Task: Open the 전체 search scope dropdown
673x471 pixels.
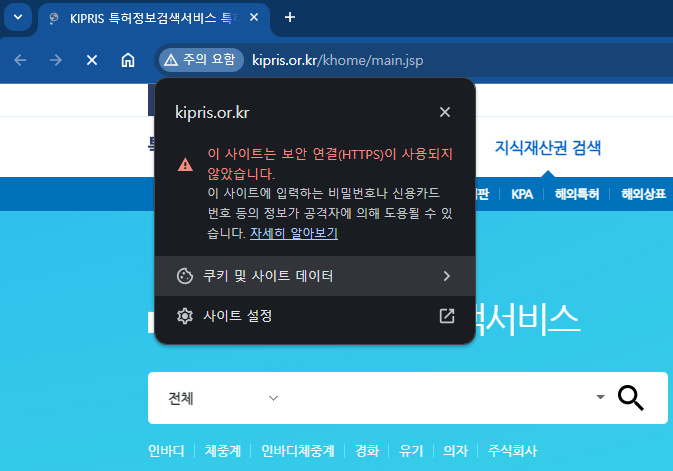Action: tap(223, 398)
